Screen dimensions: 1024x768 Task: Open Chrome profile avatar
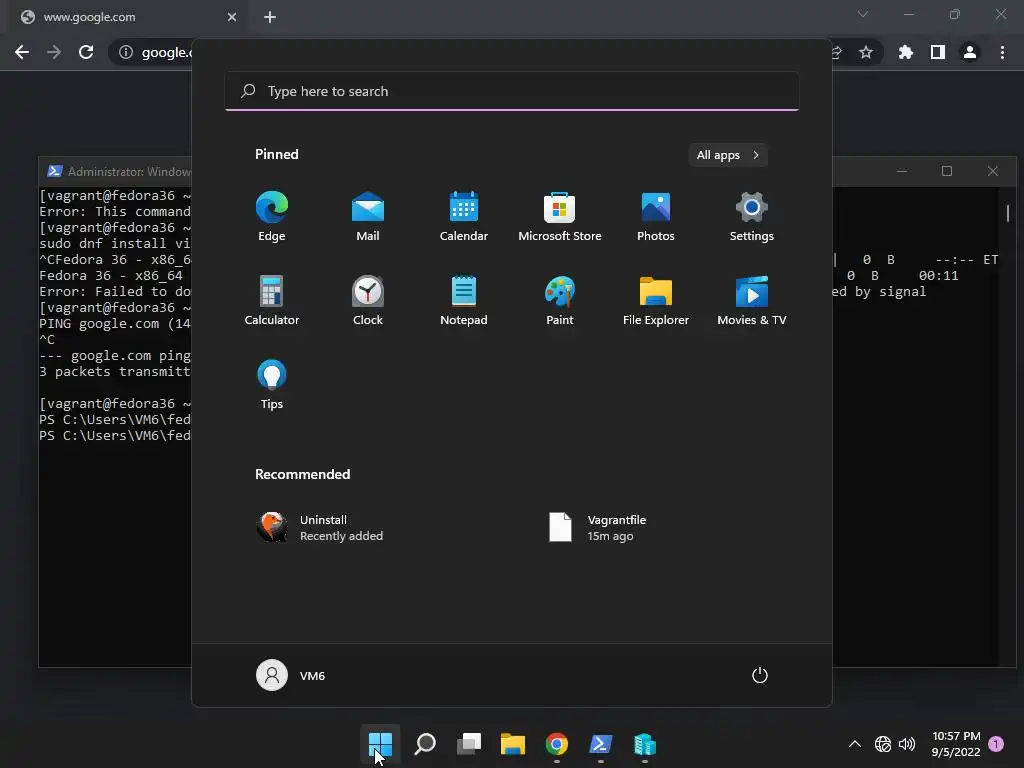970,52
